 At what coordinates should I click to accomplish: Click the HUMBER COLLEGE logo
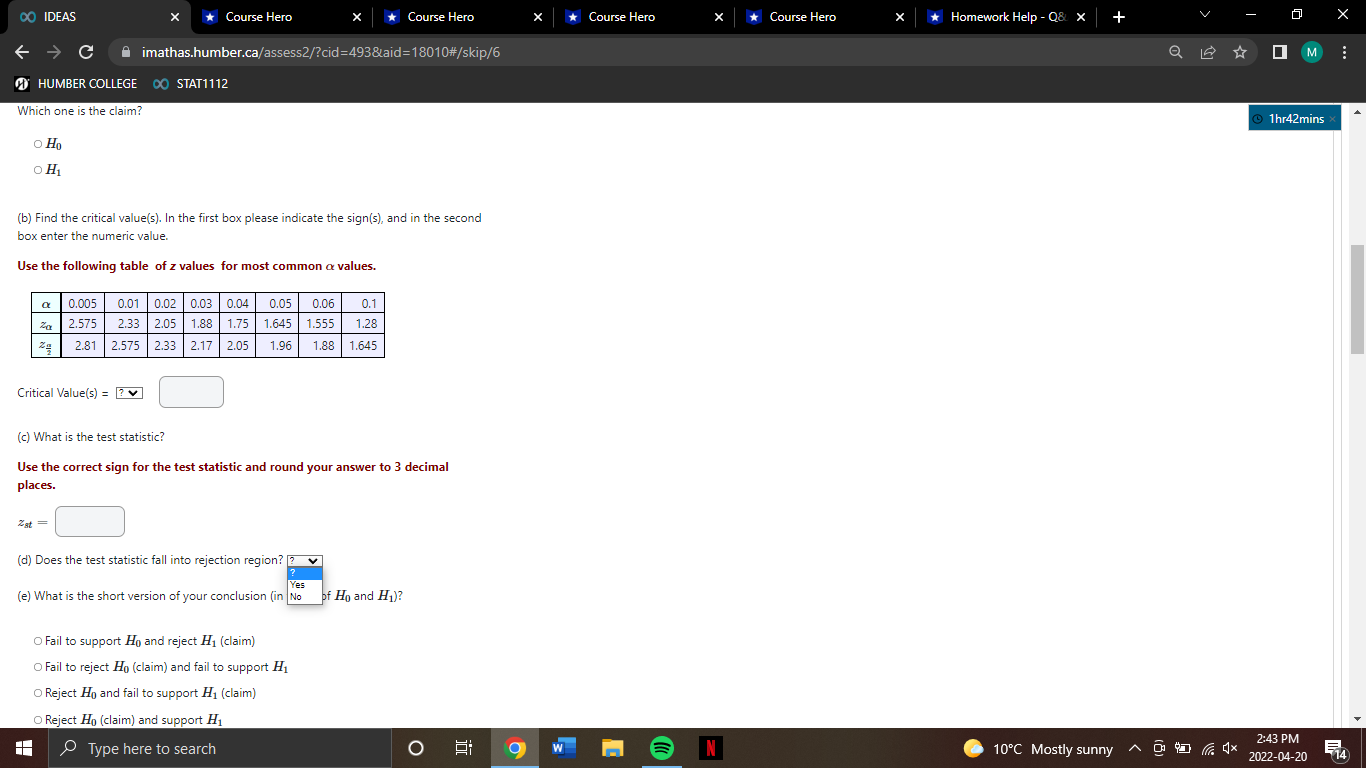tap(21, 84)
